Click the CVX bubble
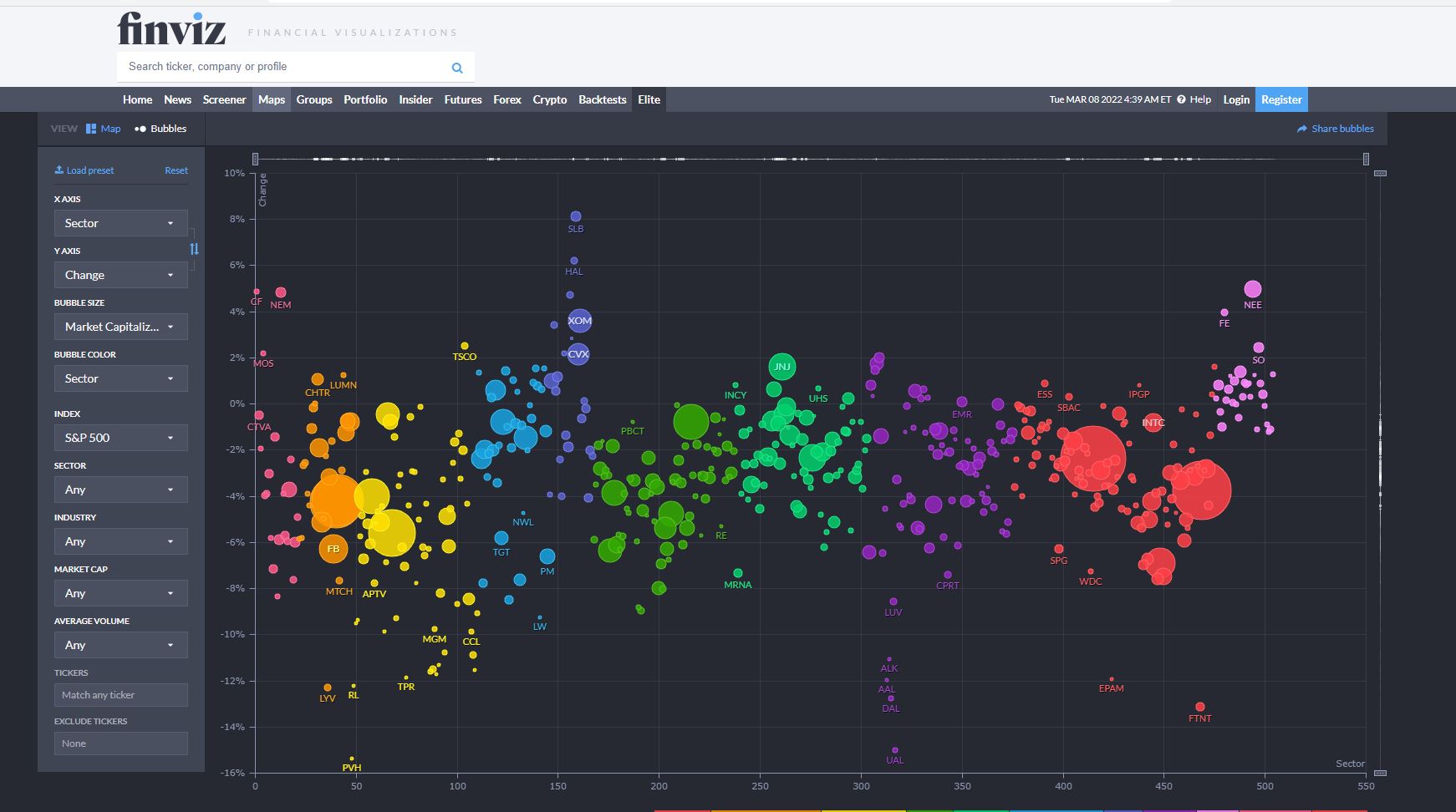The height and width of the screenshot is (812, 1456). [578, 354]
